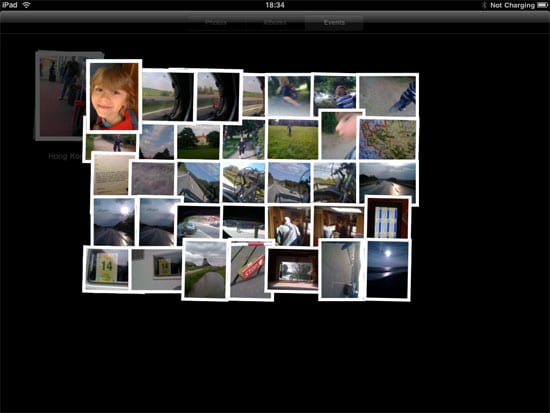Switch to the Photos tab
This screenshot has height=413, width=550.
[216, 22]
